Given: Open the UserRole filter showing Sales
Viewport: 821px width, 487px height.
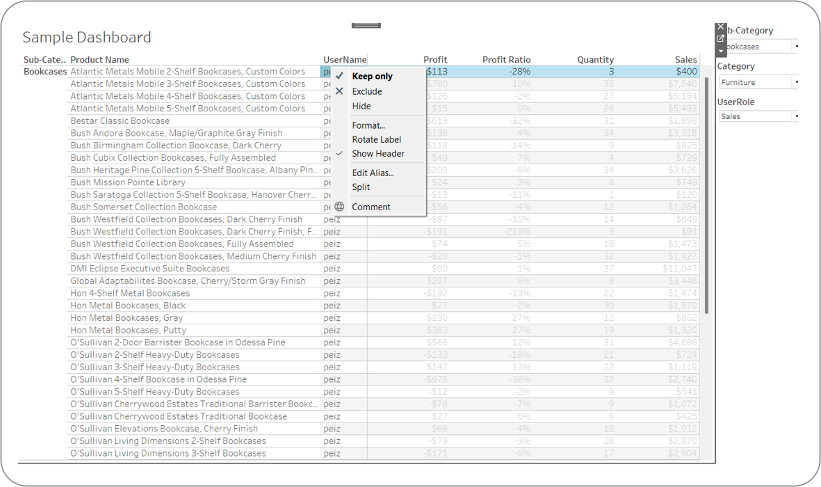Looking at the screenshot, I should pyautogui.click(x=758, y=116).
